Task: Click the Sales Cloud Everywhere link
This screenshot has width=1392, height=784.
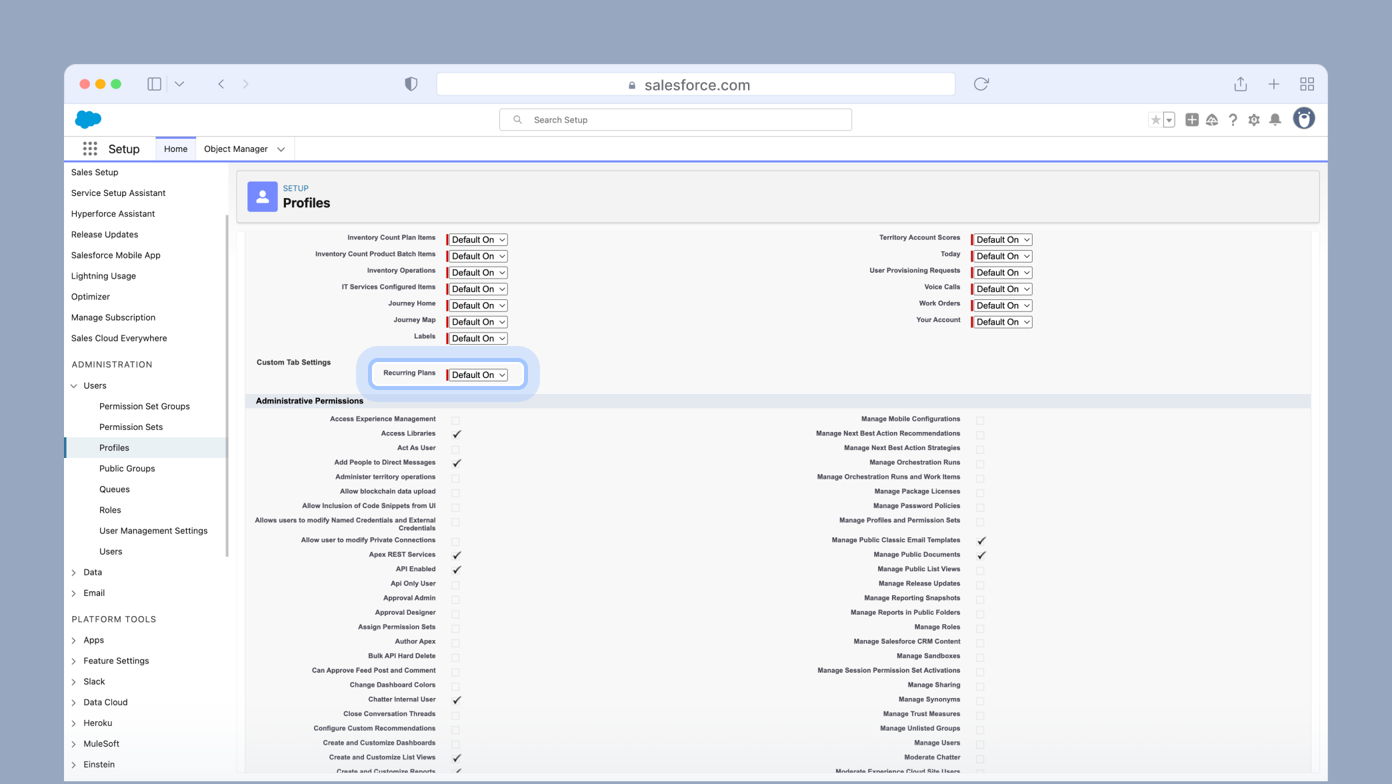Action: click(118, 338)
